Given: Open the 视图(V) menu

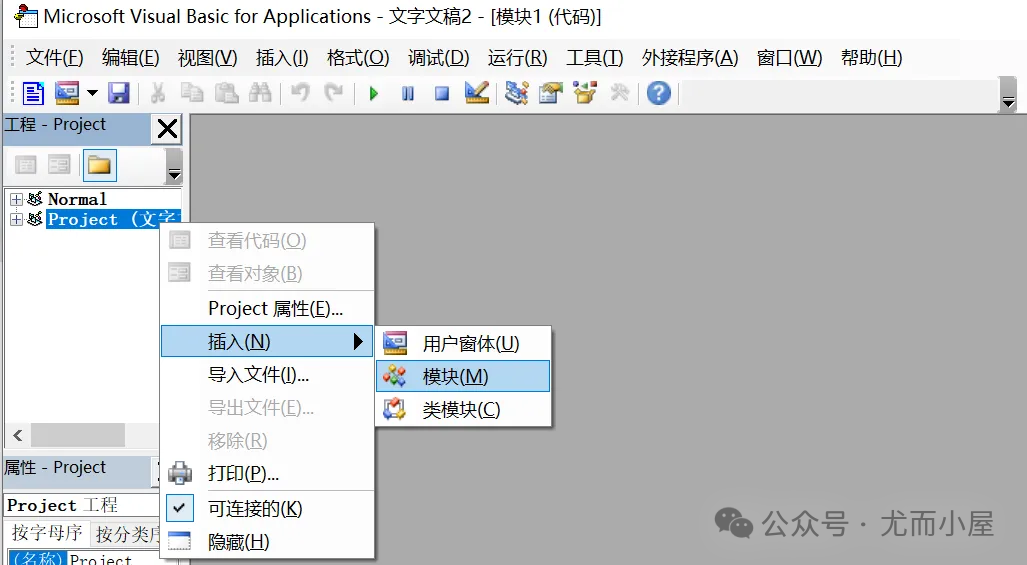Looking at the screenshot, I should [x=208, y=58].
